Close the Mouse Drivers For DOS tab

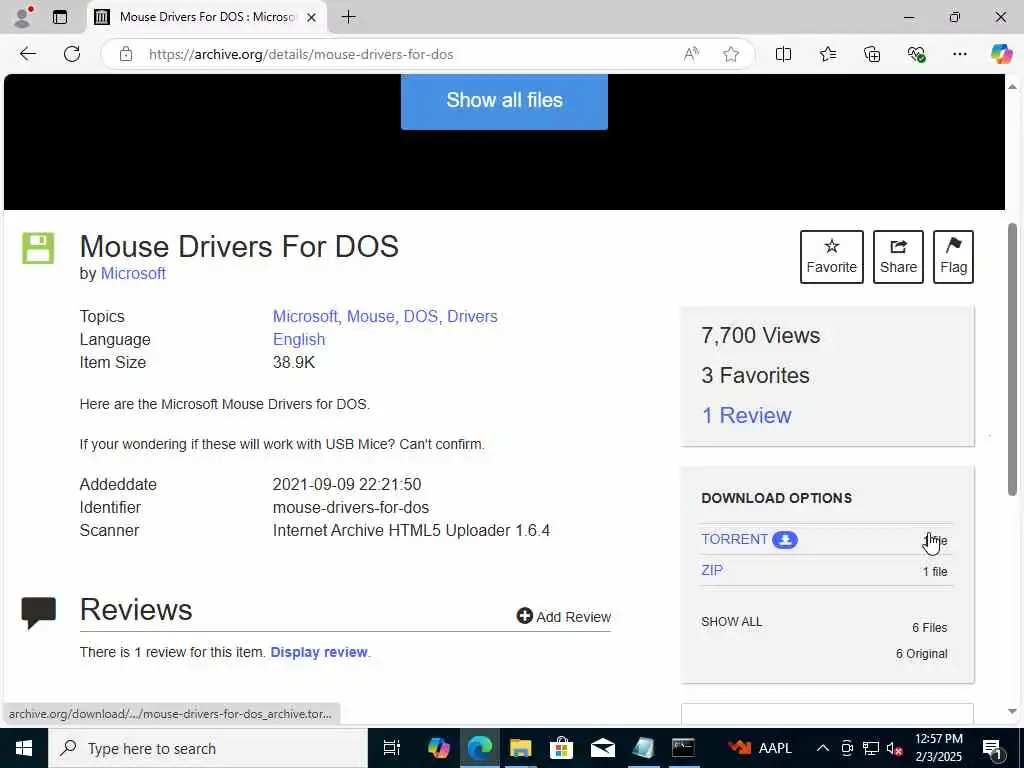pyautogui.click(x=312, y=18)
